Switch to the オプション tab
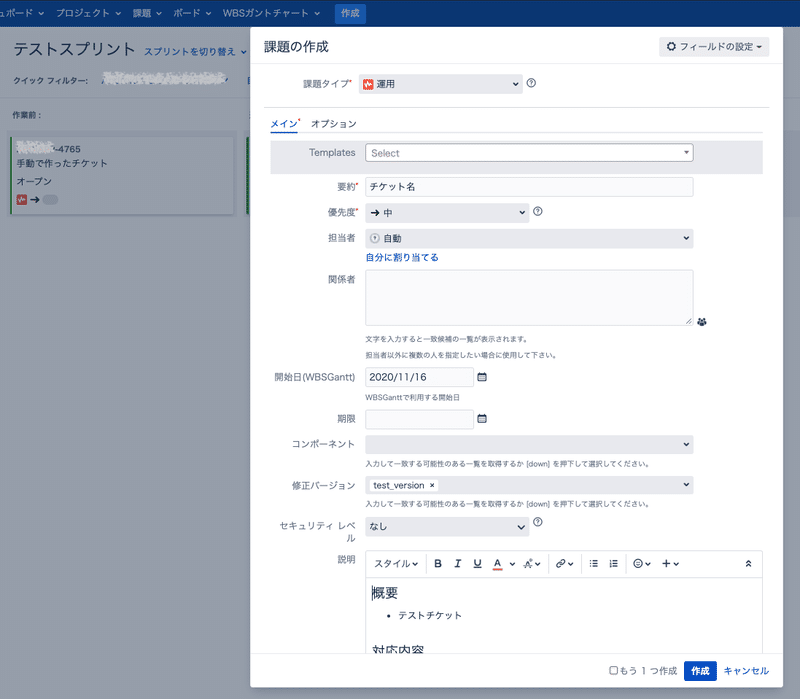The height and width of the screenshot is (699, 800). (x=334, y=124)
